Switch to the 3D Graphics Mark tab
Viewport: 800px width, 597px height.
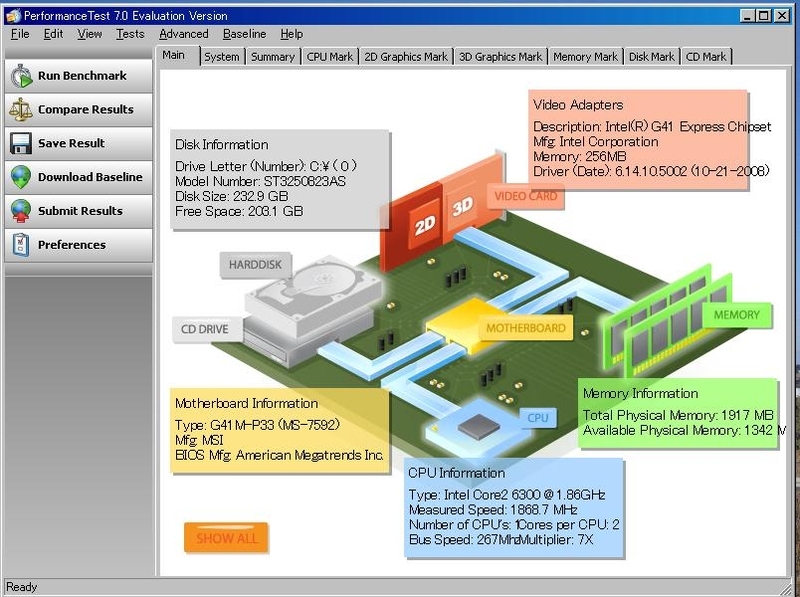(500, 57)
